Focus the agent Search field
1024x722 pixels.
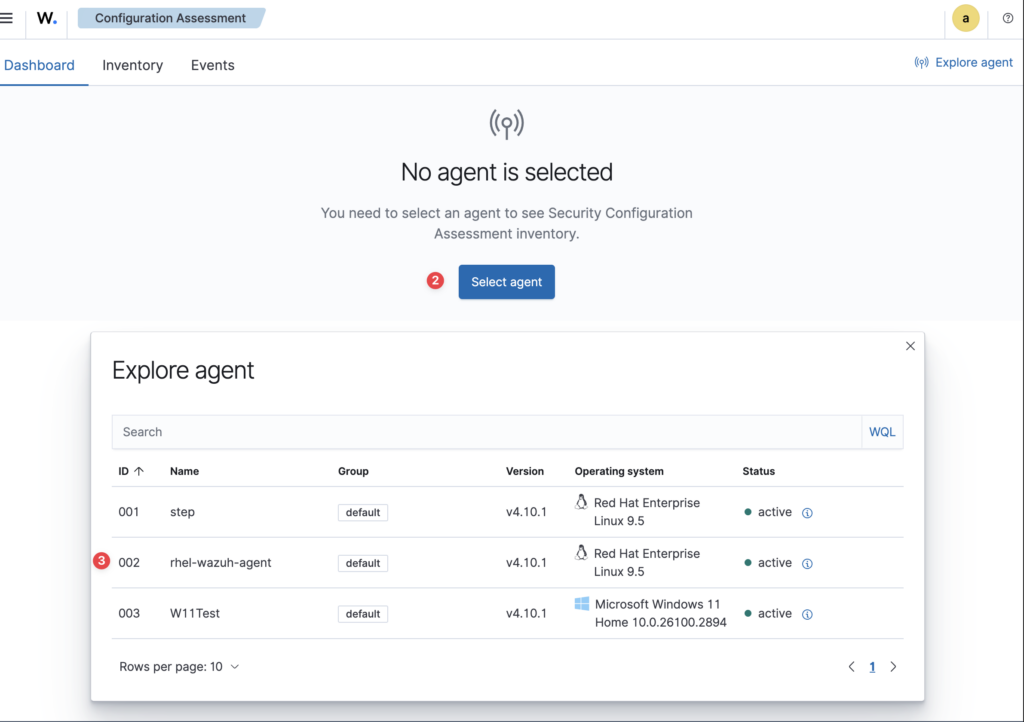pos(487,432)
